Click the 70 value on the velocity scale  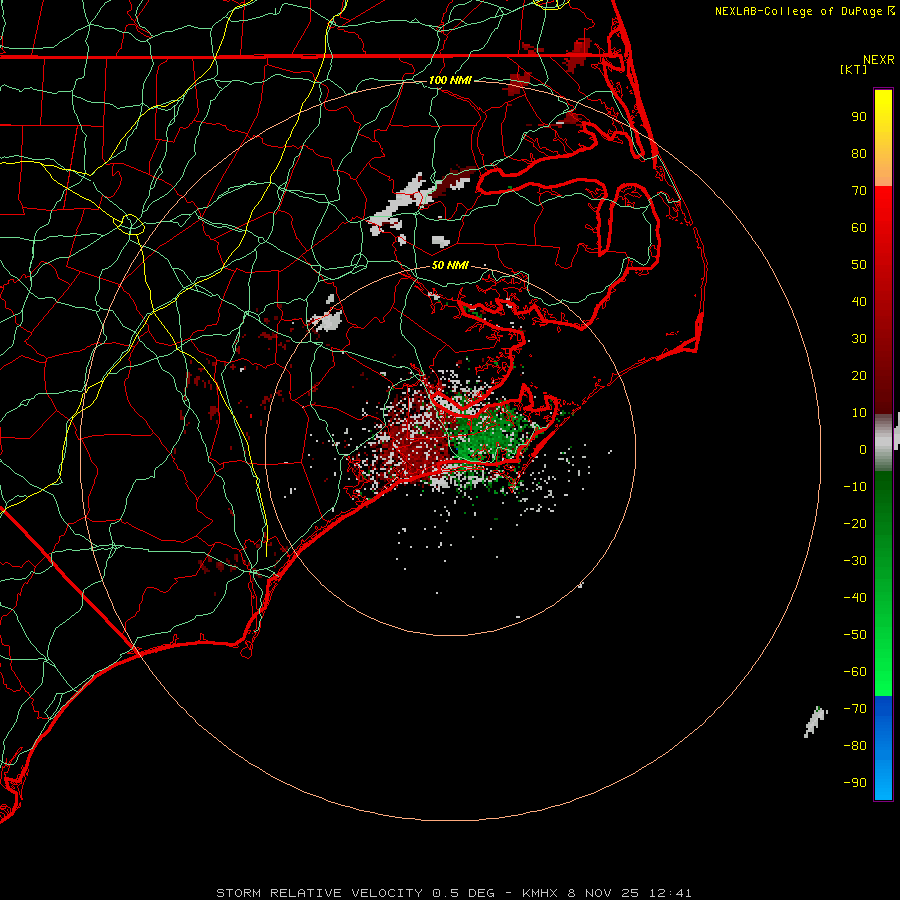859,191
